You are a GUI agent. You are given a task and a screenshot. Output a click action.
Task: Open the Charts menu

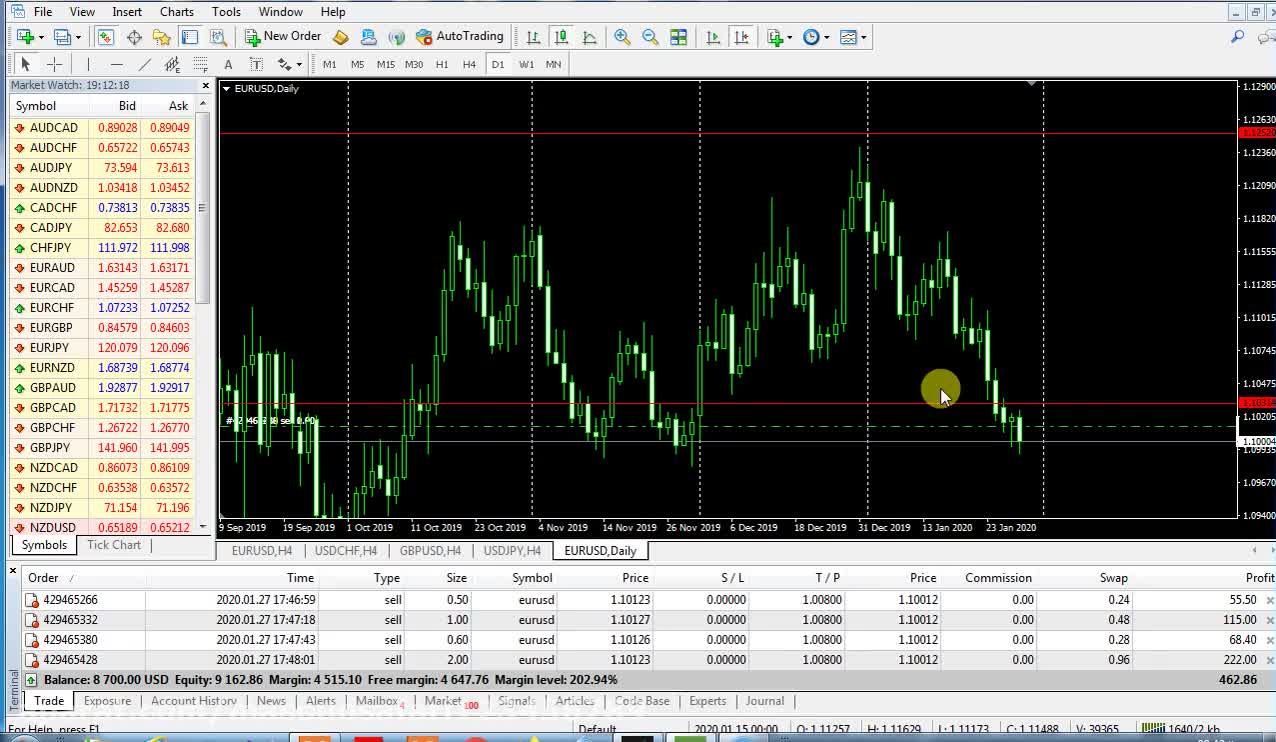click(x=177, y=12)
